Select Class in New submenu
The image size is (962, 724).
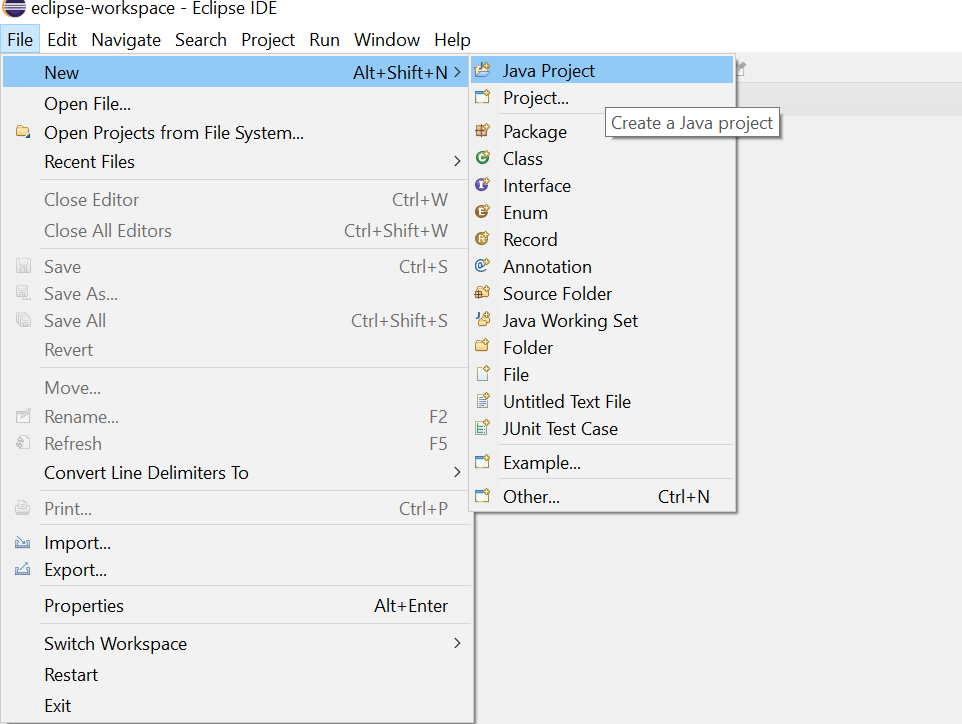602,158
